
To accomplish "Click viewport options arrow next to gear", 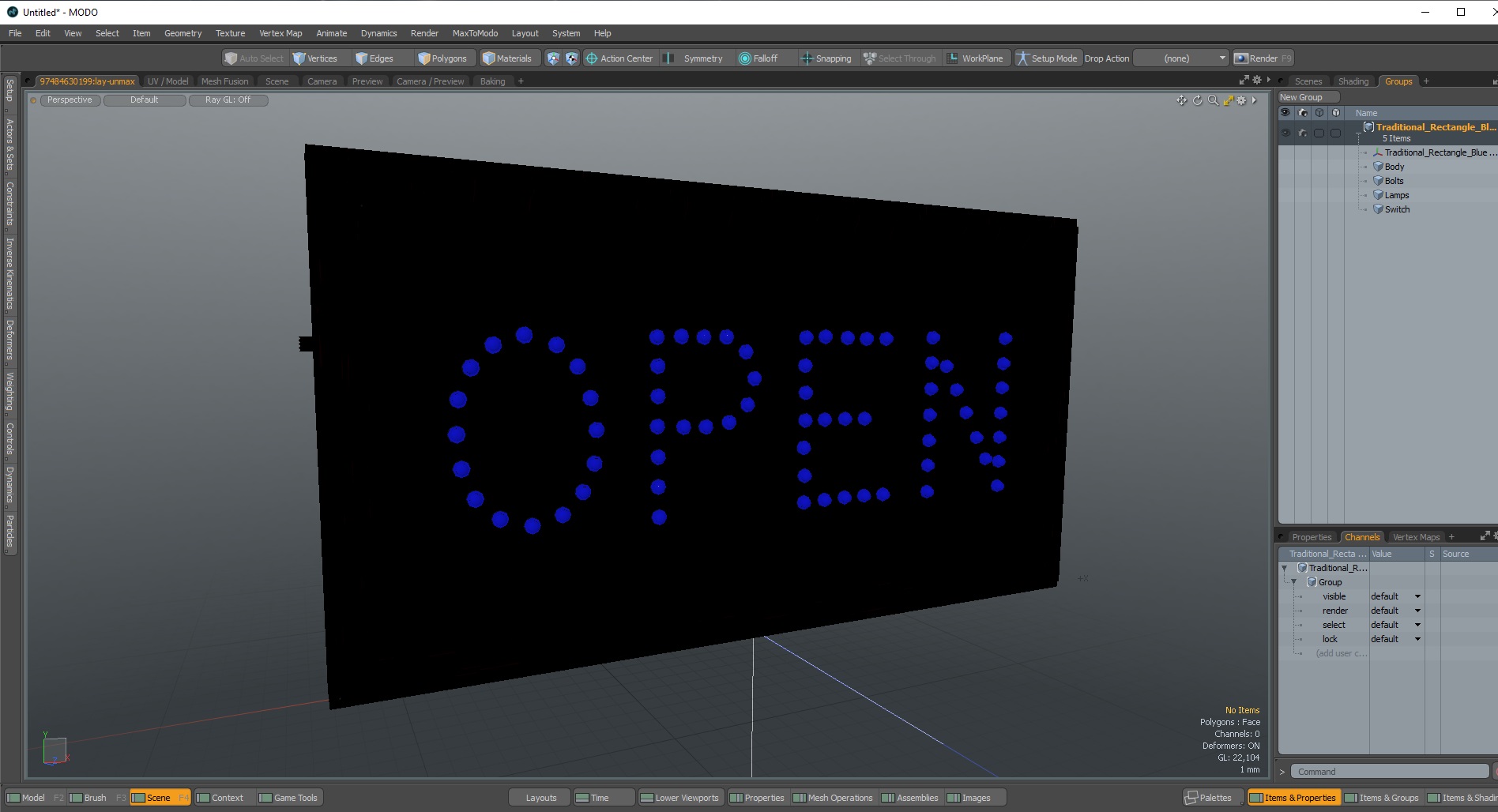I will tap(1254, 100).
